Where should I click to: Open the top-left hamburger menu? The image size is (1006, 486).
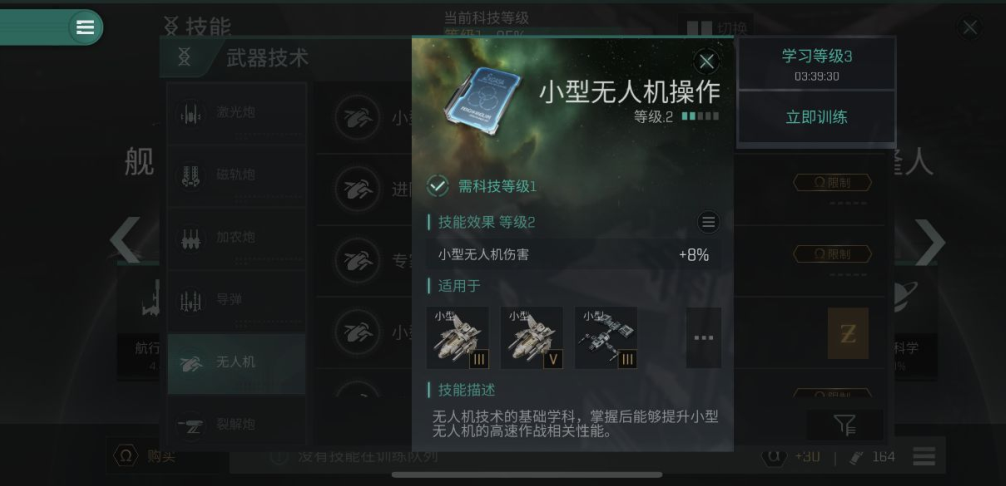point(85,28)
